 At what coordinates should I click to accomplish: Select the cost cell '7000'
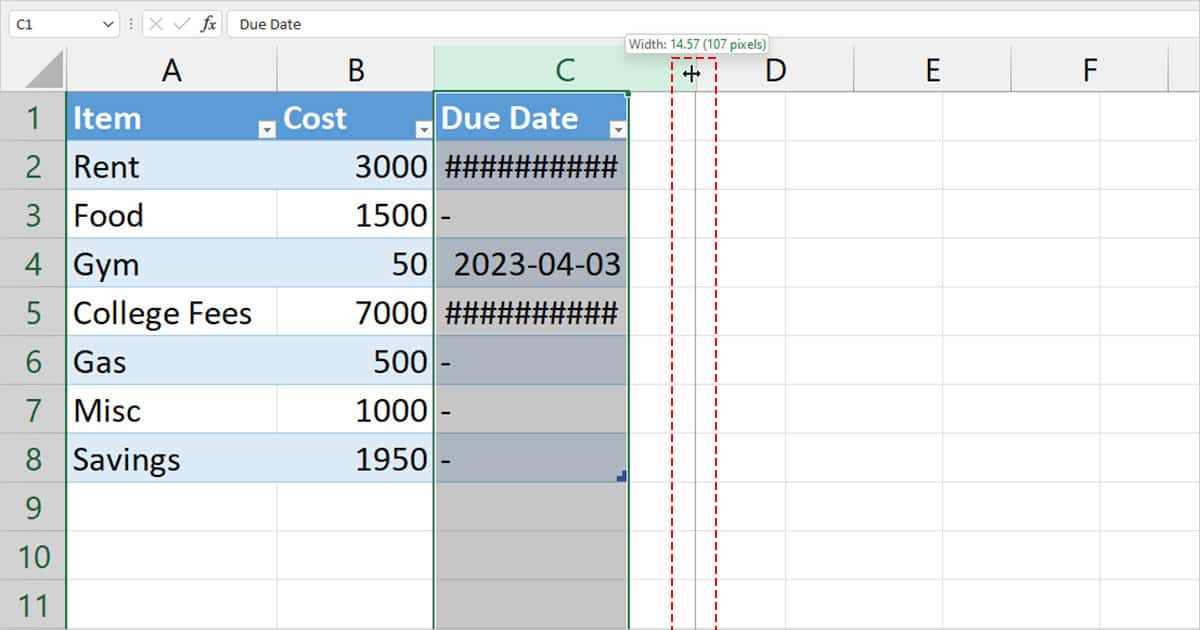(356, 312)
